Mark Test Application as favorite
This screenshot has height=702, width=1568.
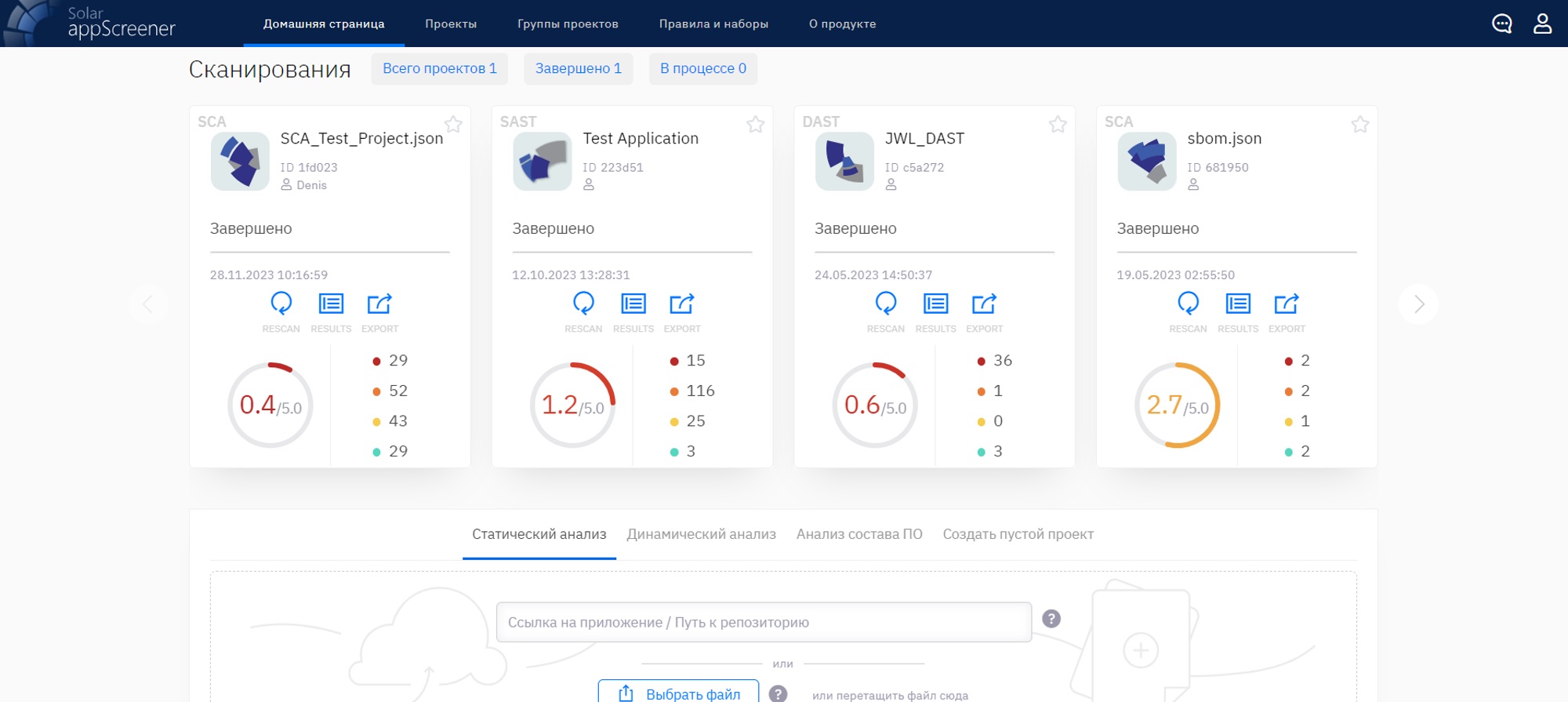coord(756,124)
